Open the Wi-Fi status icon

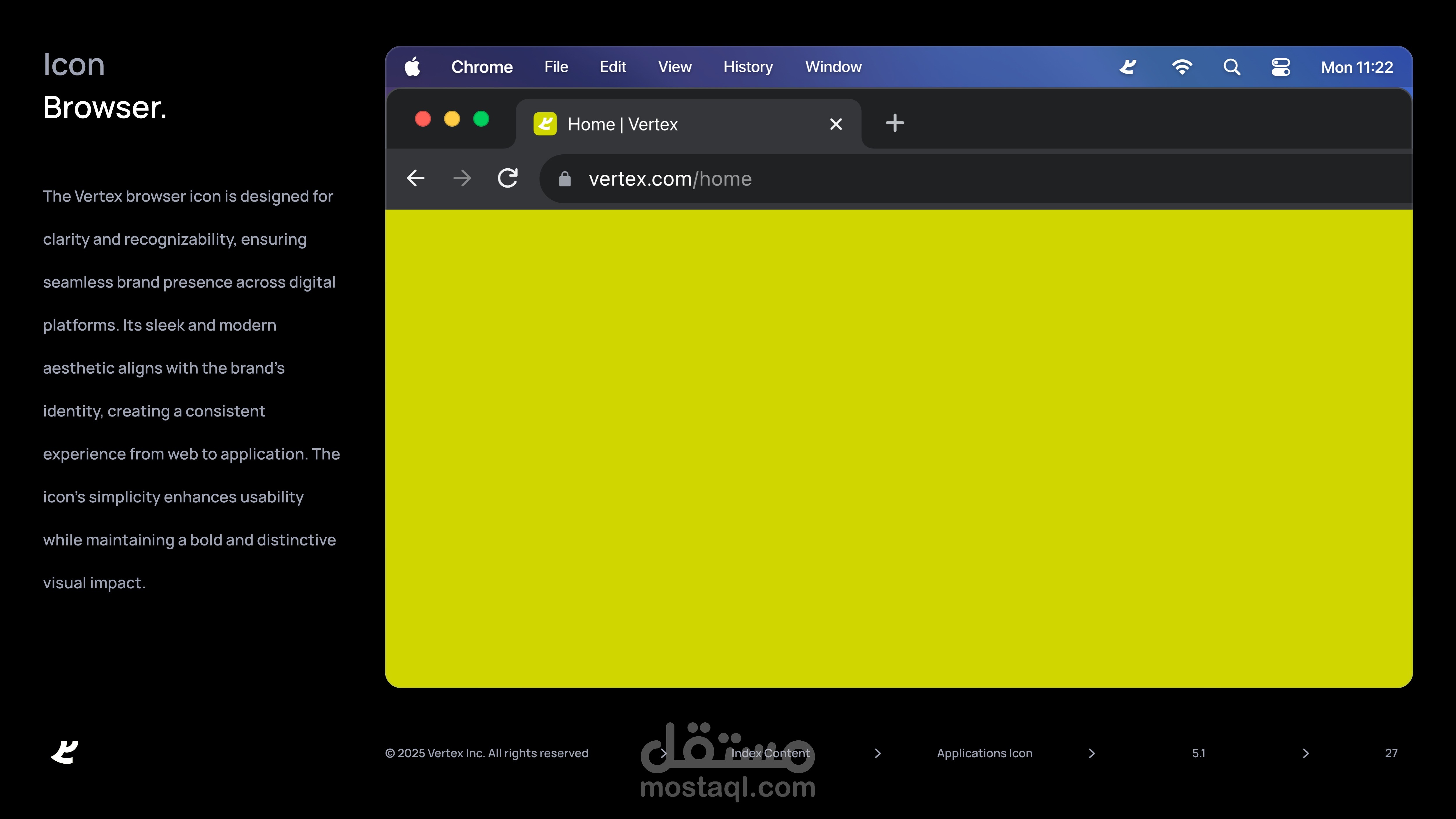[1182, 67]
